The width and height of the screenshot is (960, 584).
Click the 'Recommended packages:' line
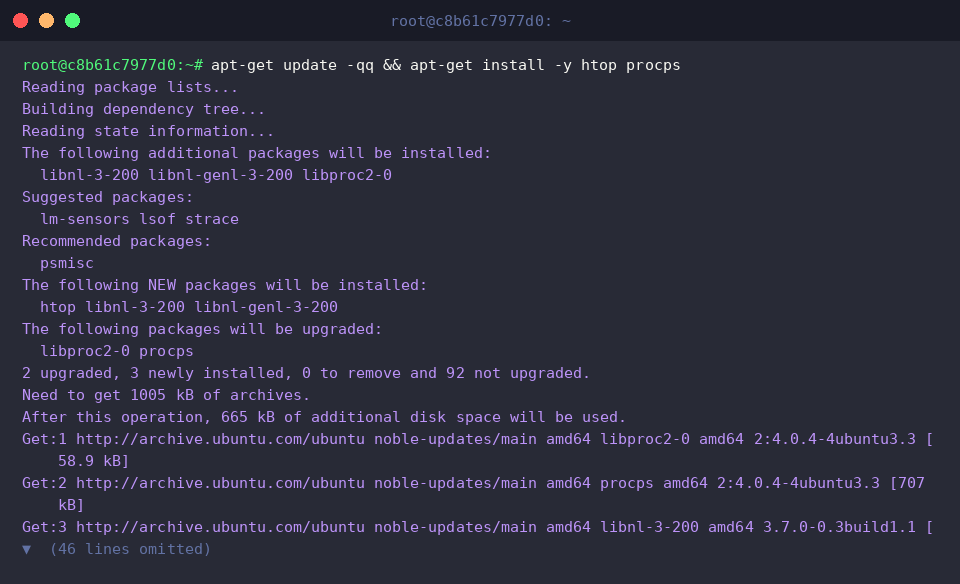[116, 241]
